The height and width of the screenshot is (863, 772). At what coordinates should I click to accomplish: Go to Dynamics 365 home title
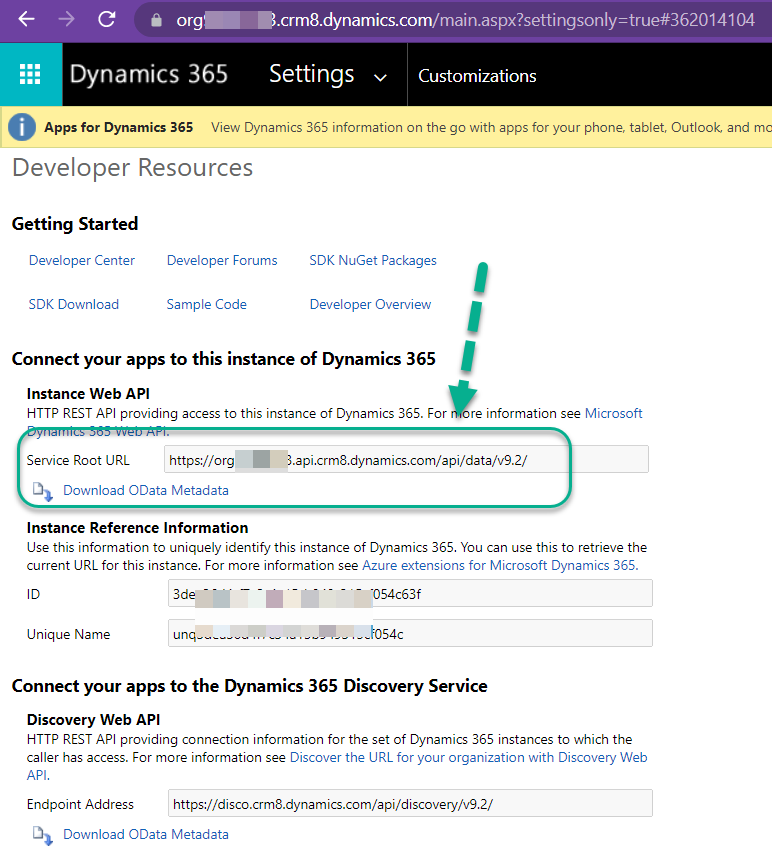(148, 75)
